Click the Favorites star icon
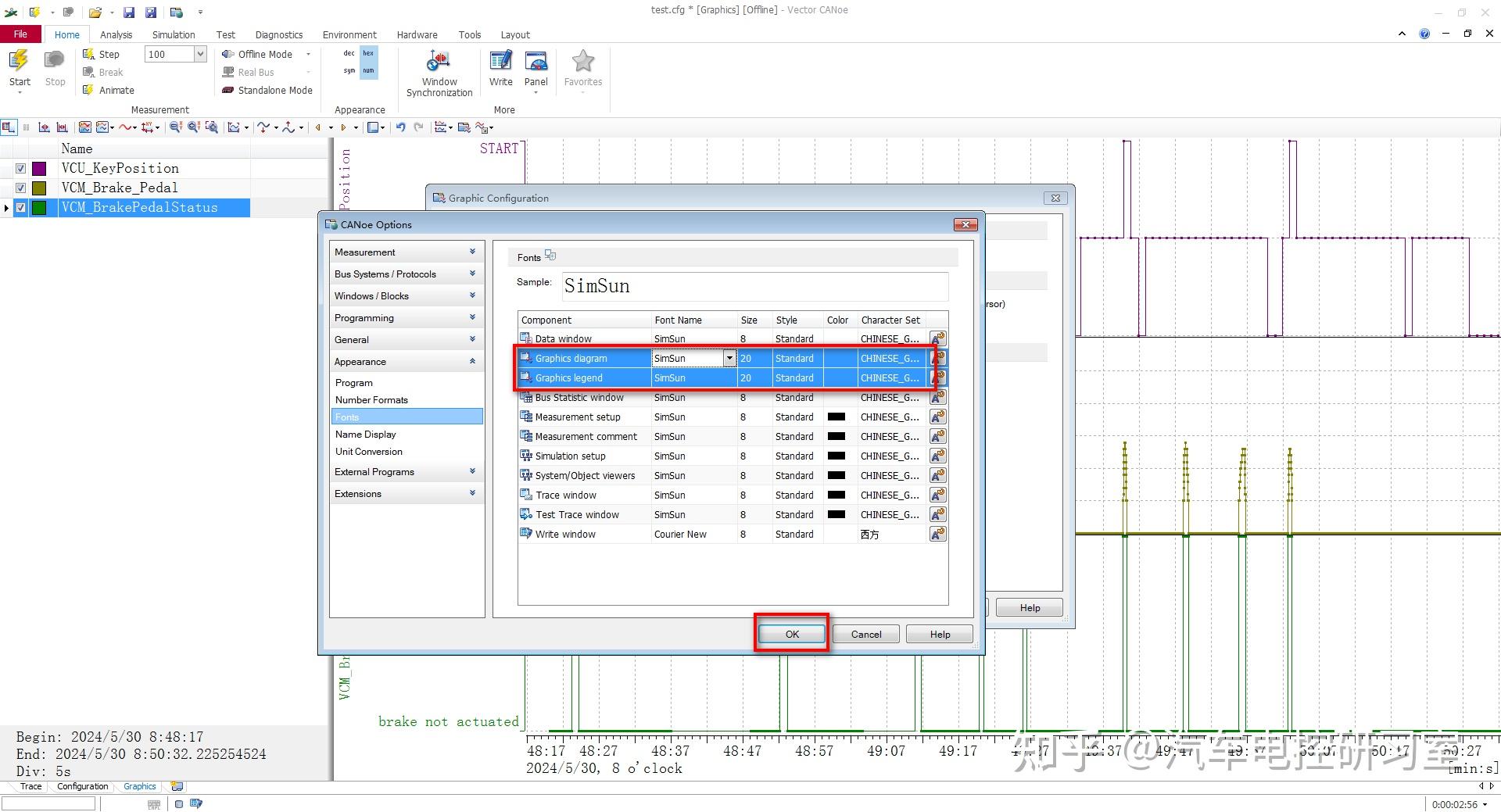Image resolution: width=1501 pixels, height=812 pixels. 582,62
